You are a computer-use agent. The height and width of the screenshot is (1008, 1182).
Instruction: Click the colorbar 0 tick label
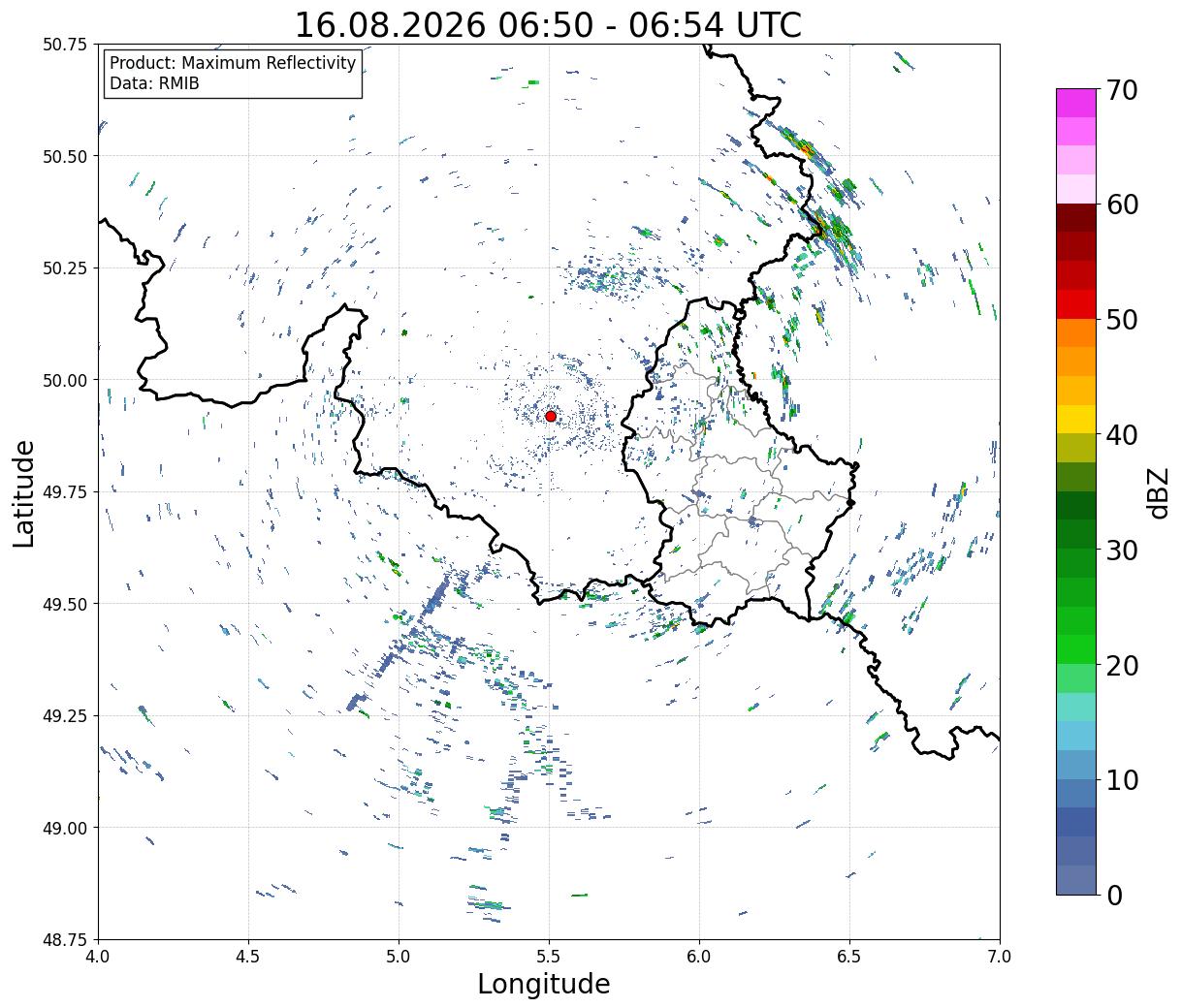(1115, 896)
